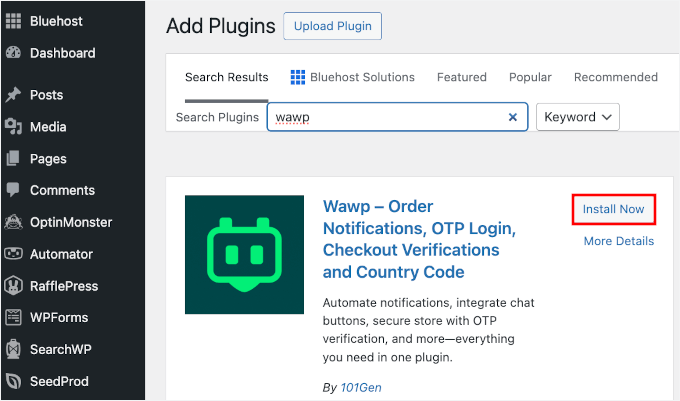Open the Keyword search type dropdown
This screenshot has width=680, height=401.
pos(578,117)
